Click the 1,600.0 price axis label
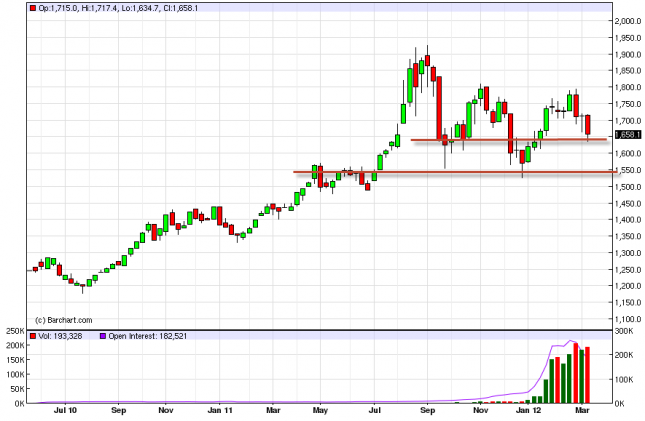 click(x=628, y=154)
